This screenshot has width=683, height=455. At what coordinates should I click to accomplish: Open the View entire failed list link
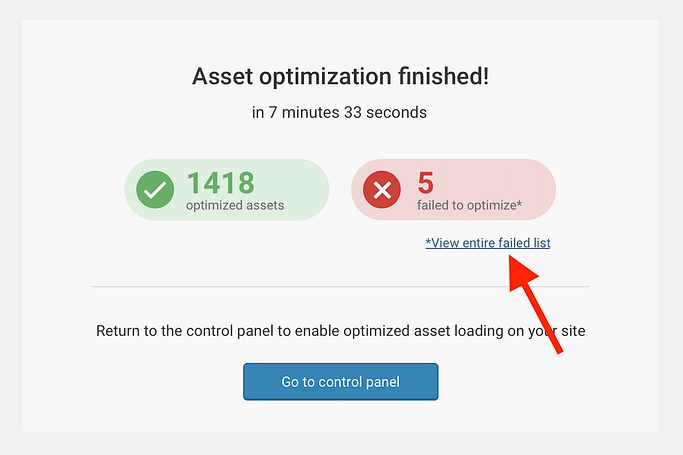click(x=487, y=243)
